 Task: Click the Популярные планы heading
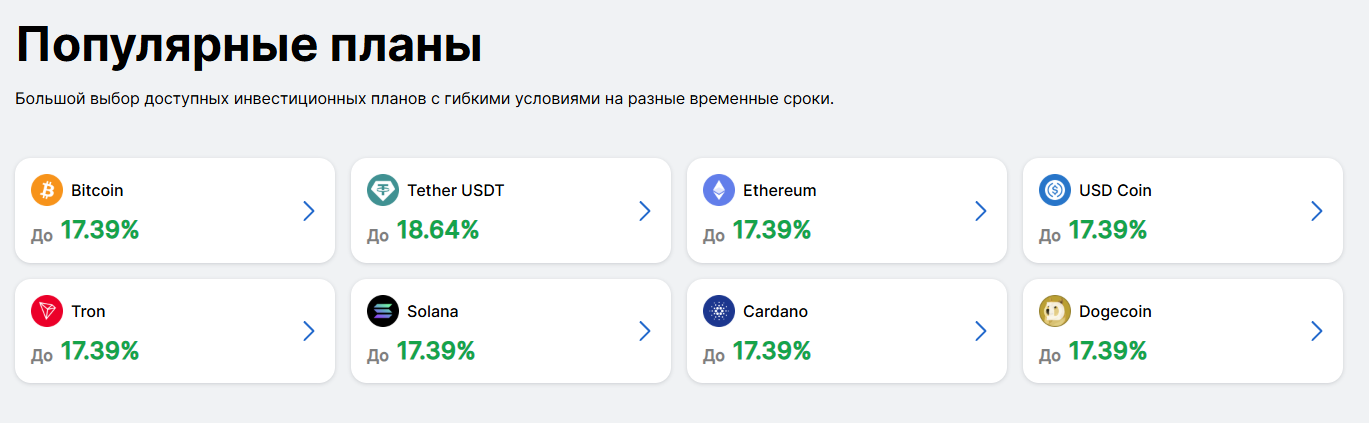click(x=249, y=45)
